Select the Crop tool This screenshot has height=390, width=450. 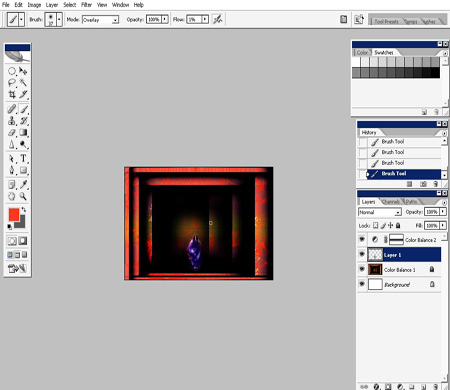click(12, 94)
